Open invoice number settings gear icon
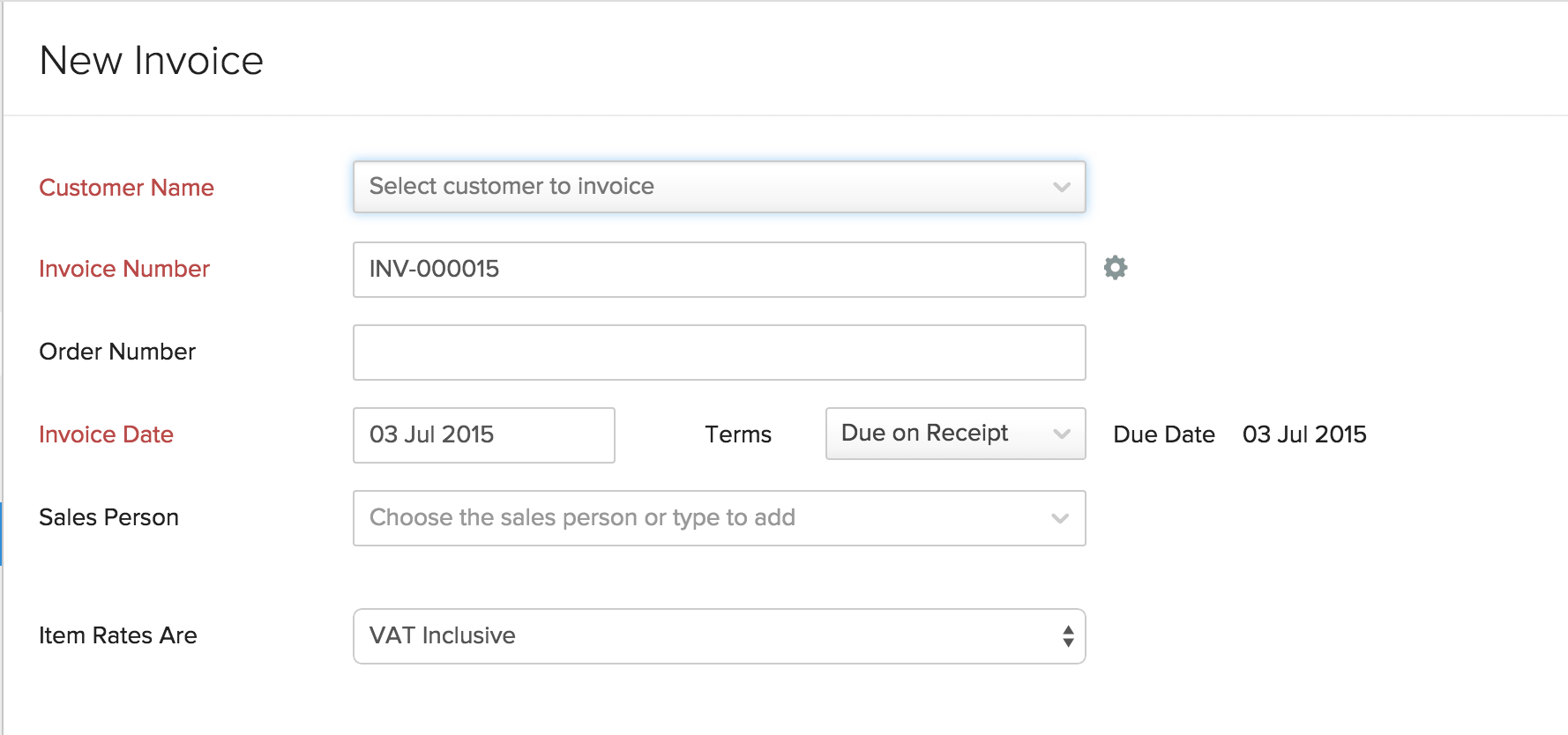 click(1116, 268)
